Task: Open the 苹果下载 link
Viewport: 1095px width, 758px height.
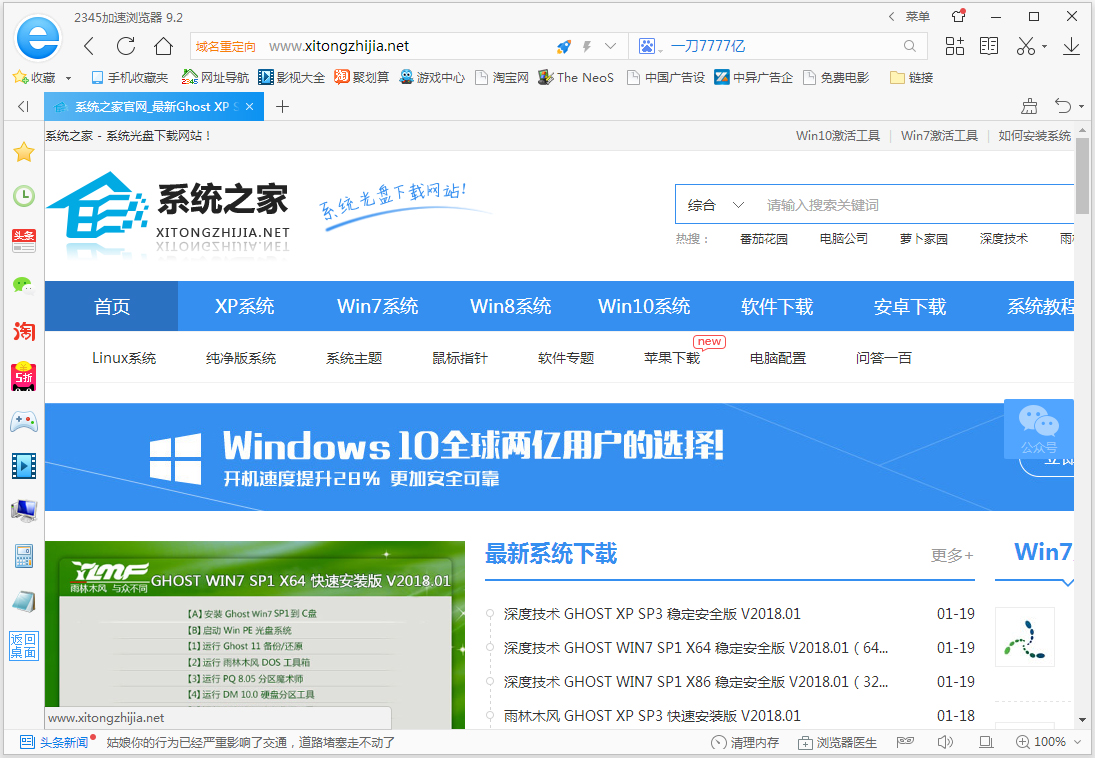Action: point(672,358)
